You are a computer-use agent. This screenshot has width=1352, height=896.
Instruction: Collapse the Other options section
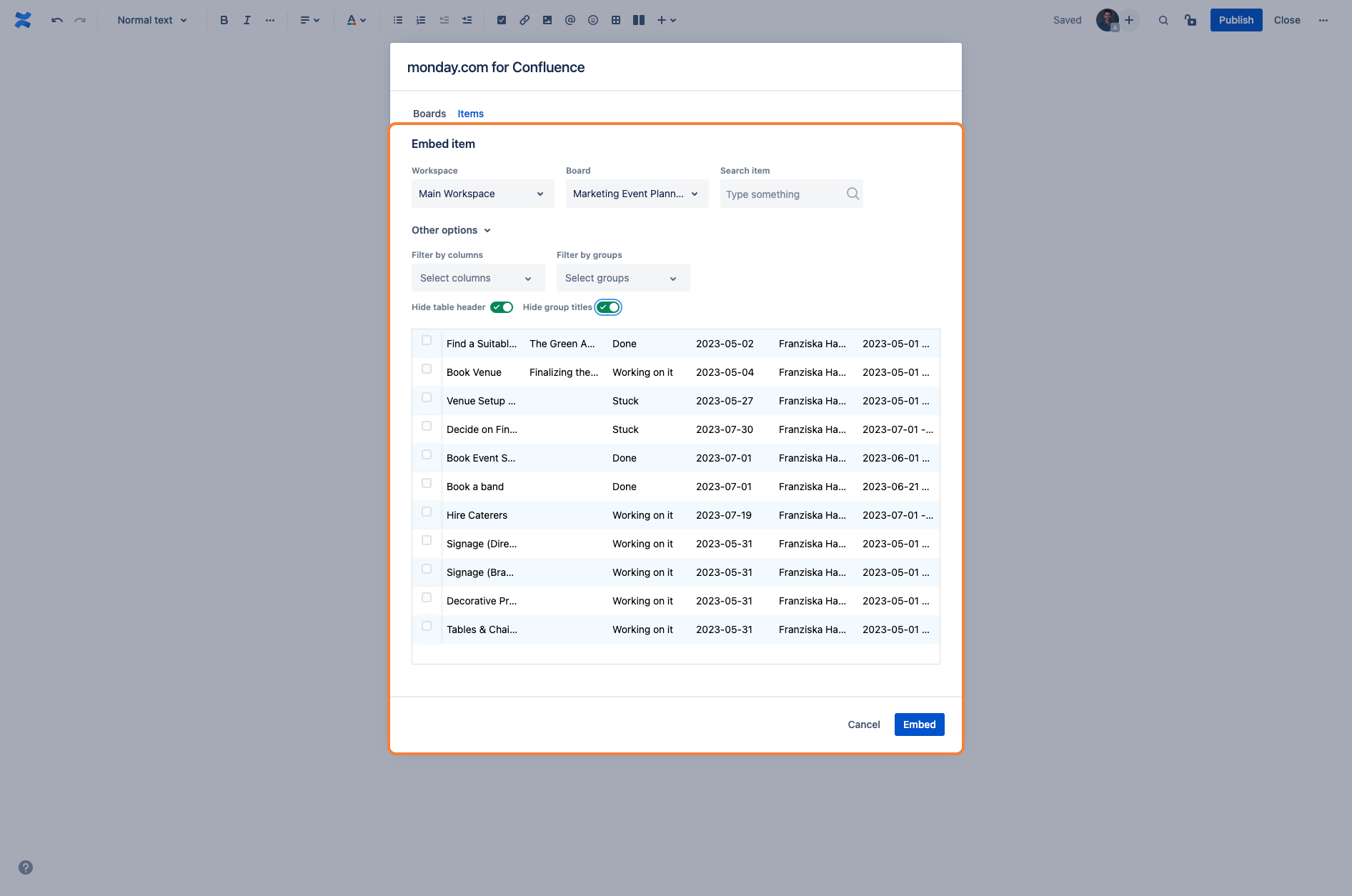pyautogui.click(x=451, y=230)
